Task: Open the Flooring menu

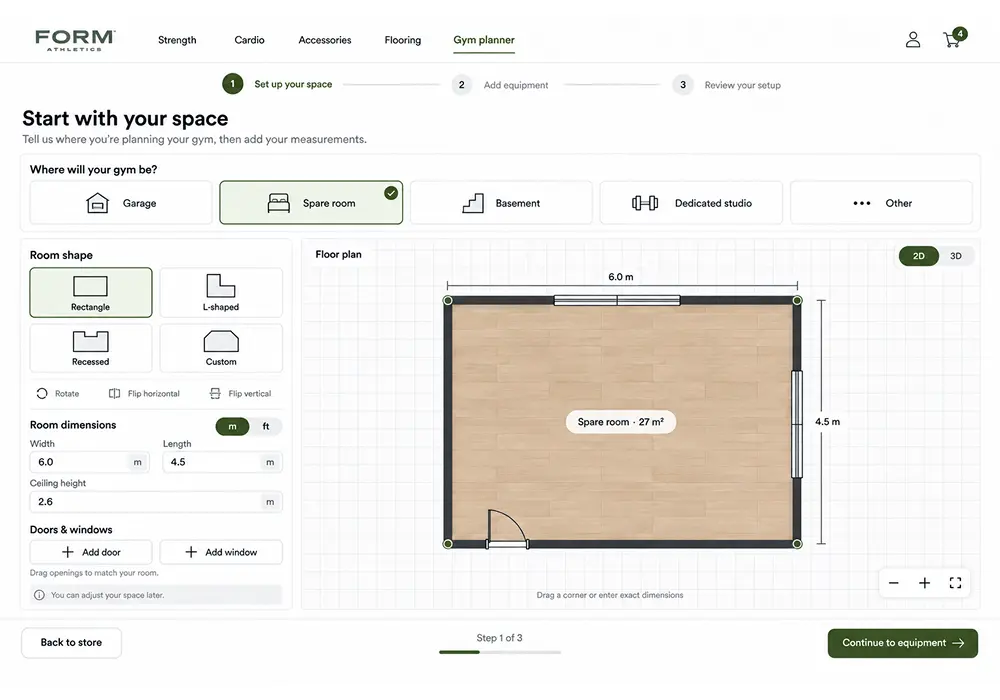Action: tap(402, 40)
